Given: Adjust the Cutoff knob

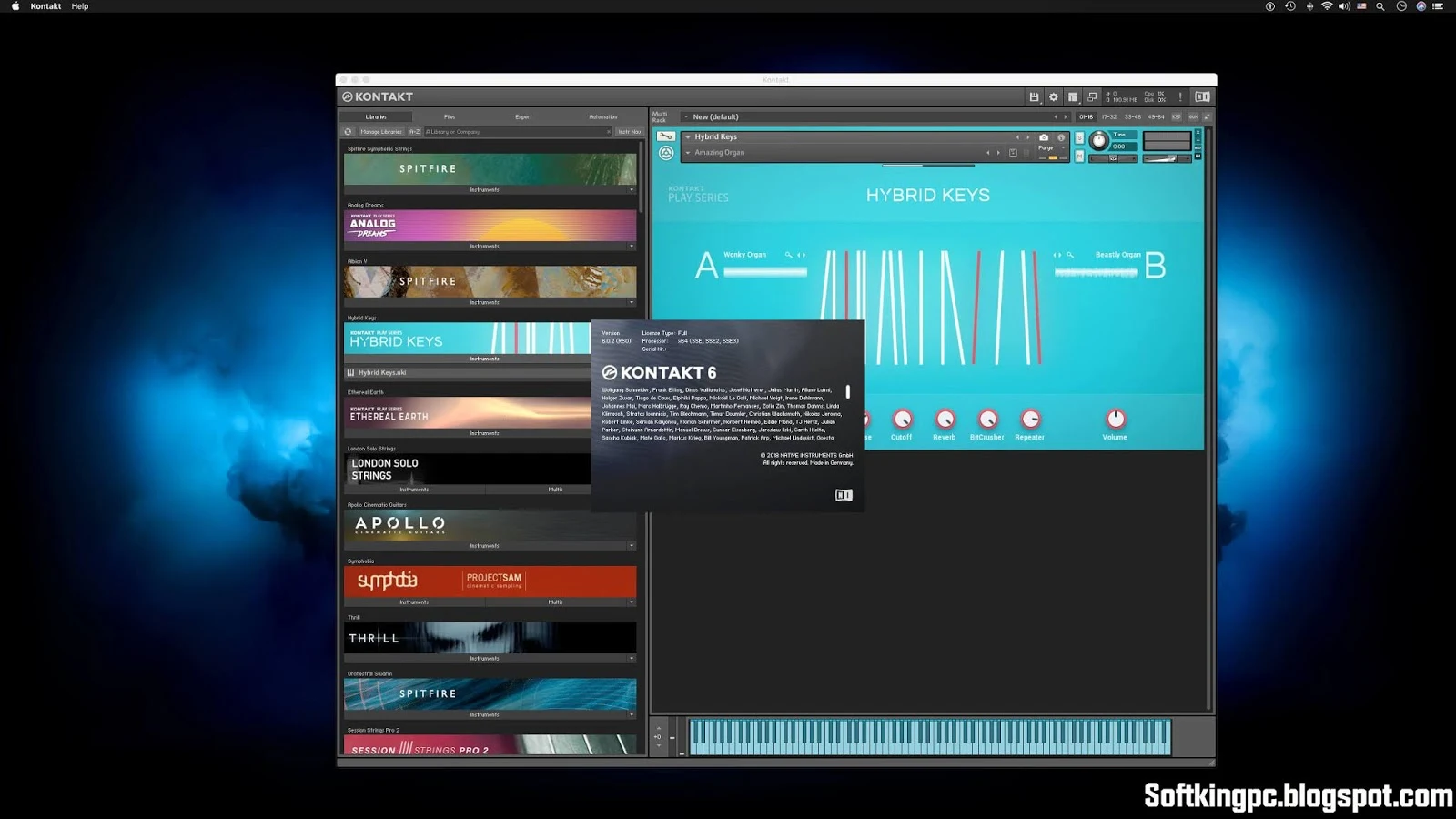Looking at the screenshot, I should (x=902, y=419).
